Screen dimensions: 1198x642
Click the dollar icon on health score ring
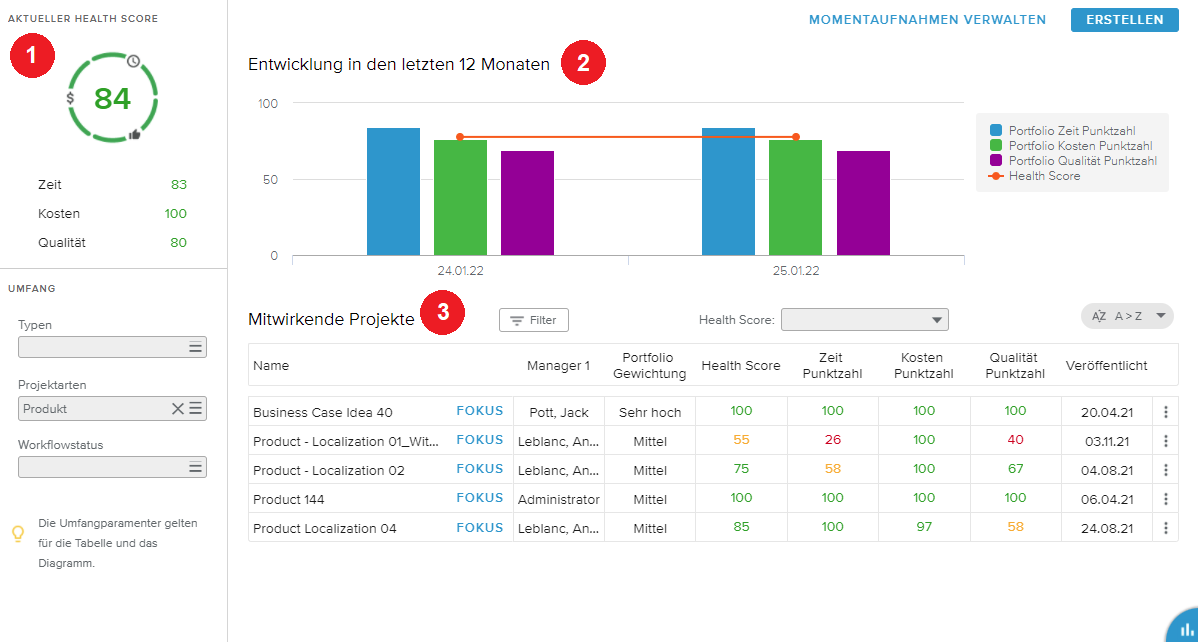70,98
